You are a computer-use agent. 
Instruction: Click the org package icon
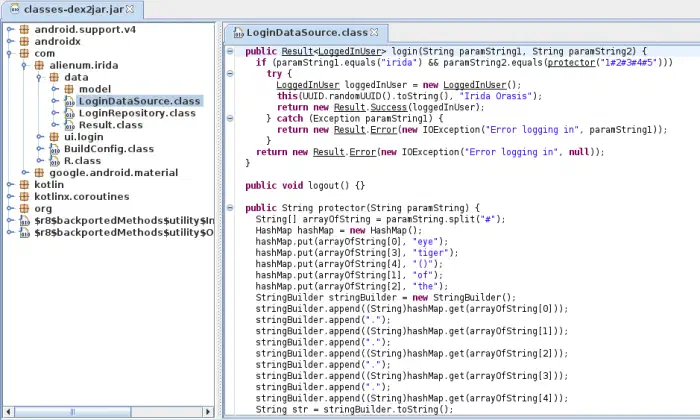(x=24, y=209)
